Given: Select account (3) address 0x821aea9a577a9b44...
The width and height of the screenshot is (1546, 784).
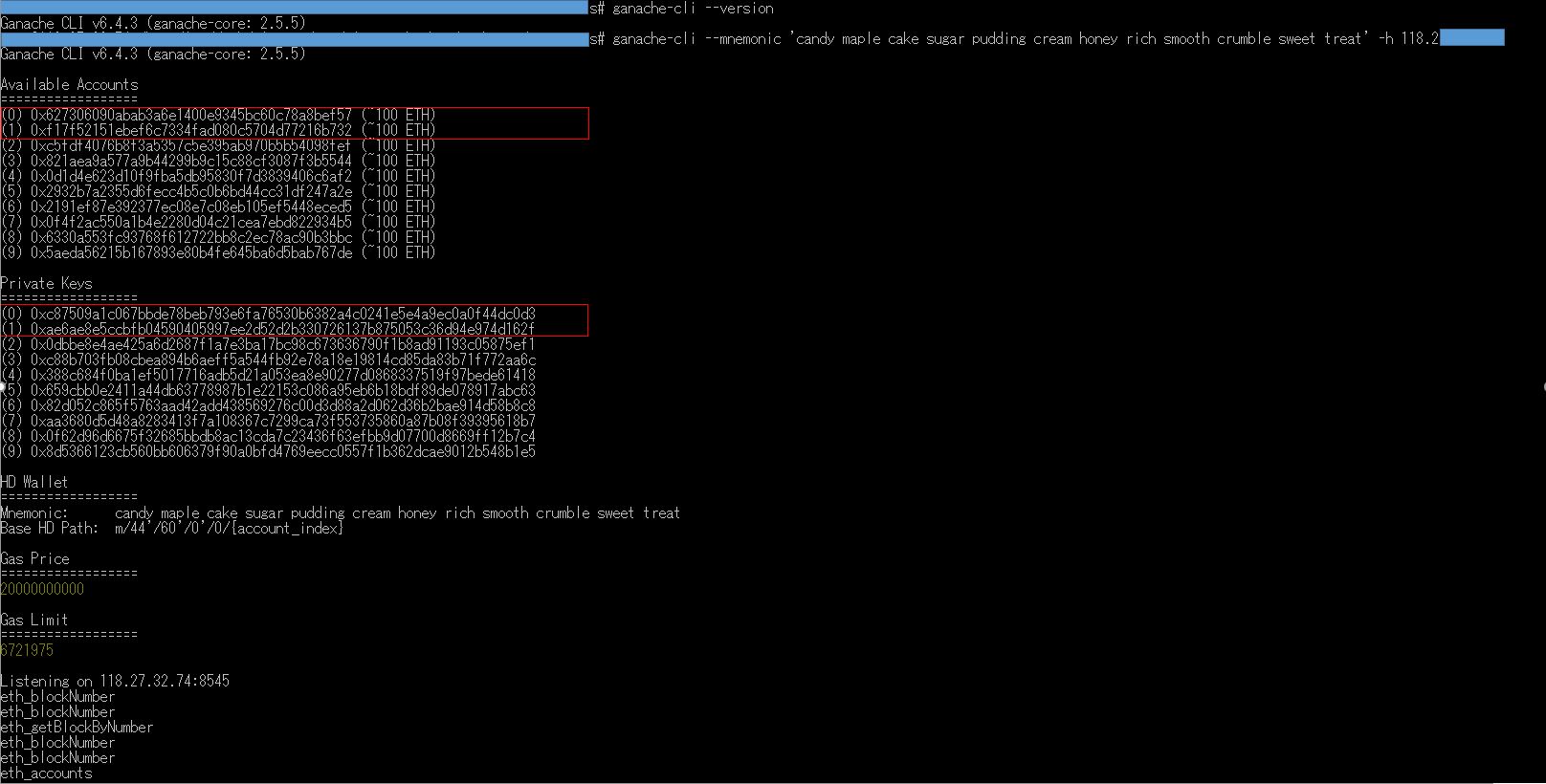Looking at the screenshot, I should pos(191,162).
